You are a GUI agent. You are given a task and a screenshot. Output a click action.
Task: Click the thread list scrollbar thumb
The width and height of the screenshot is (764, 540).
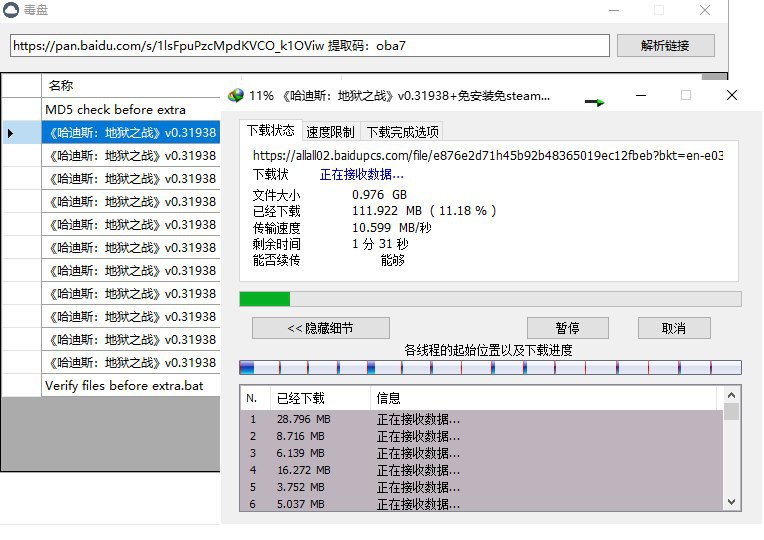point(731,411)
